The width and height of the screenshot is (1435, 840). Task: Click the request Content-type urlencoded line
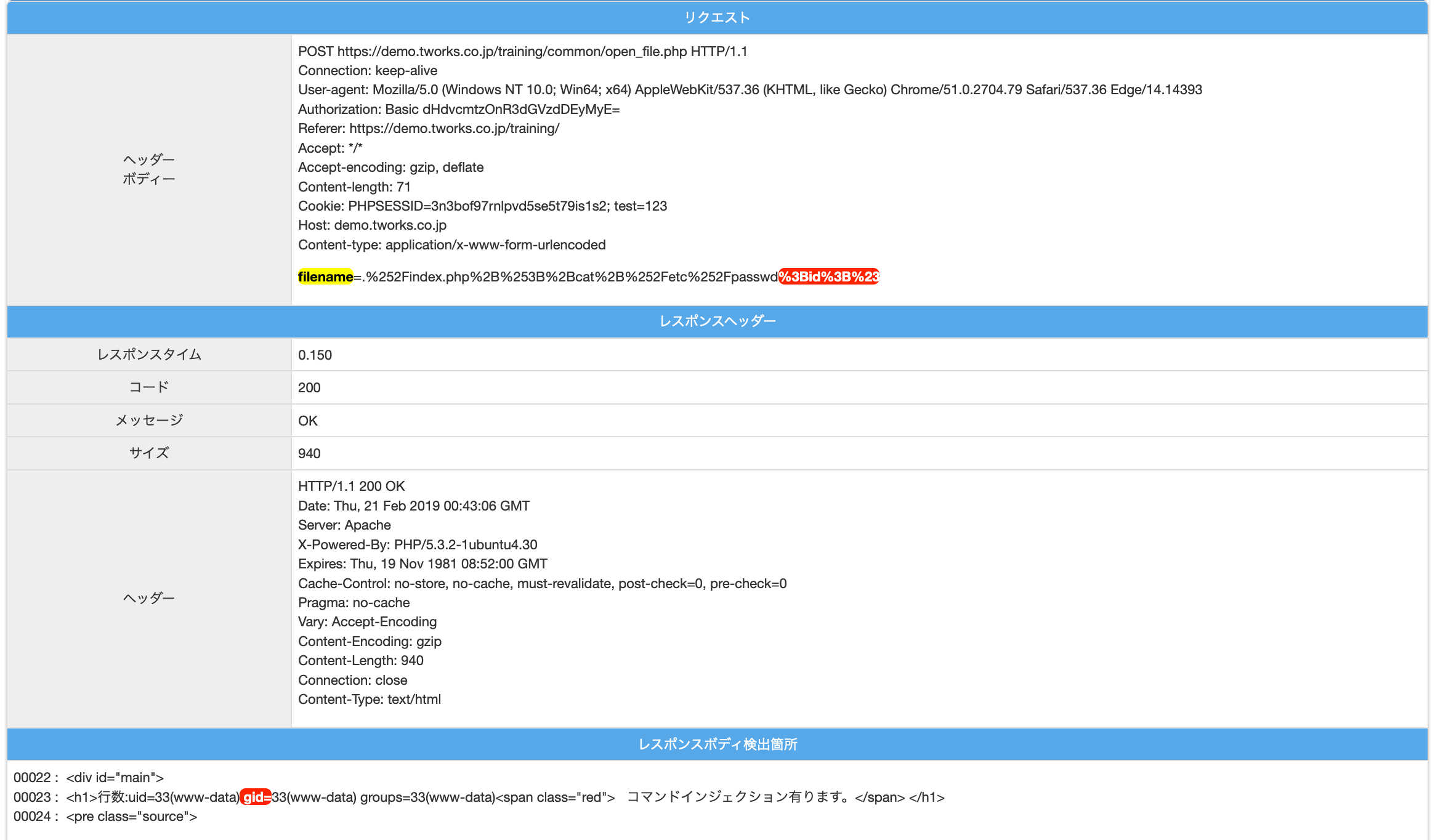(x=451, y=244)
